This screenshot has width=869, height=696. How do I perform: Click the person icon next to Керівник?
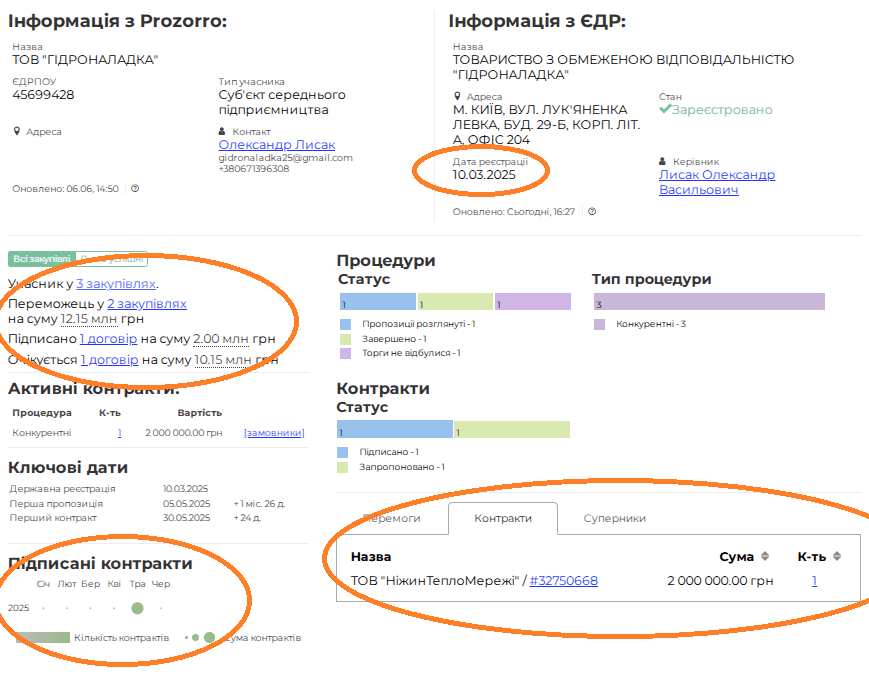663,161
